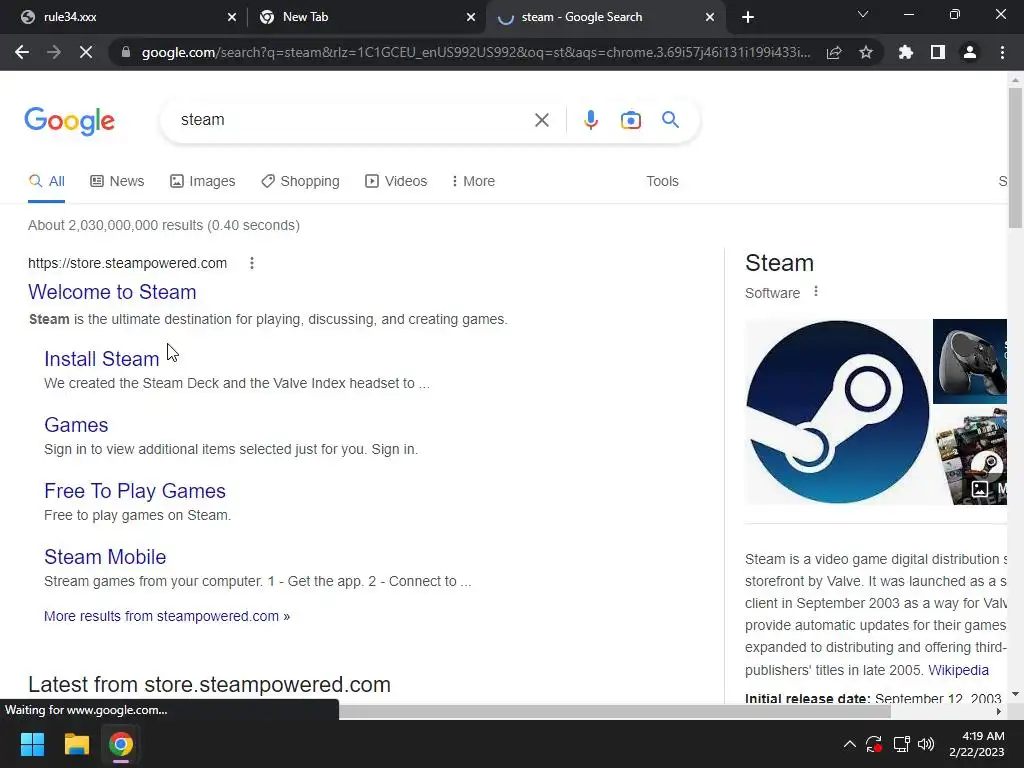Switch to News results
This screenshot has height=768, width=1024.
(117, 182)
